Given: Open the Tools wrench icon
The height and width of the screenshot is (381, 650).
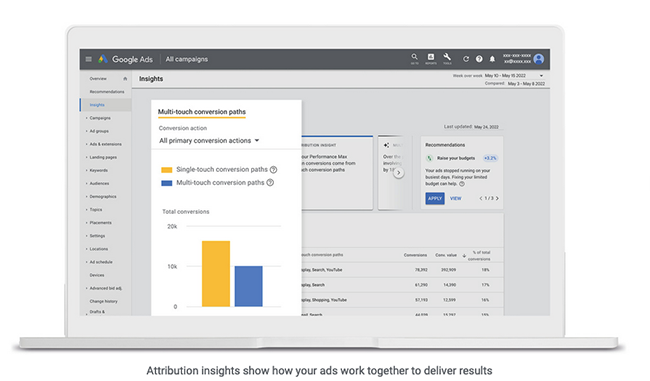Looking at the screenshot, I should tap(447, 57).
